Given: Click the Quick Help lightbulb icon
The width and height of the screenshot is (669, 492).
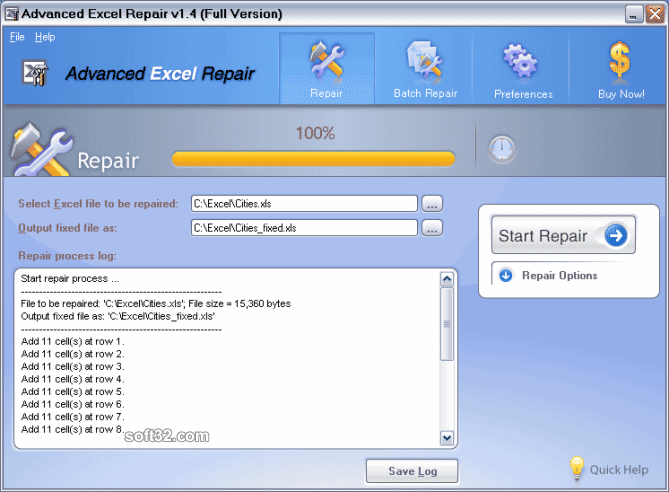Looking at the screenshot, I should (576, 468).
